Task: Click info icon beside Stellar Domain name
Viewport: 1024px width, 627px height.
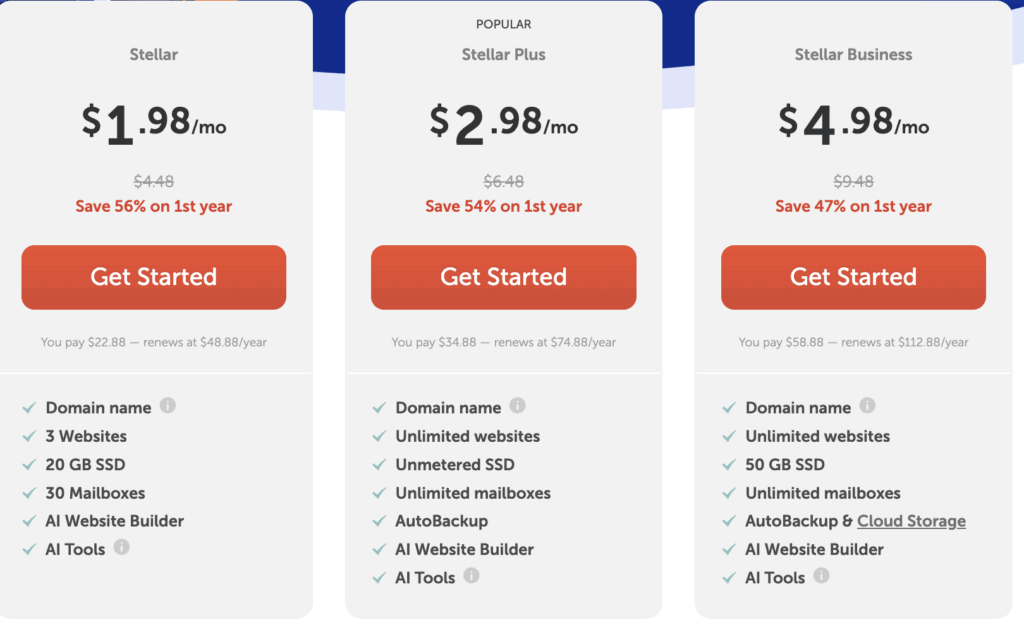Action: click(x=168, y=406)
